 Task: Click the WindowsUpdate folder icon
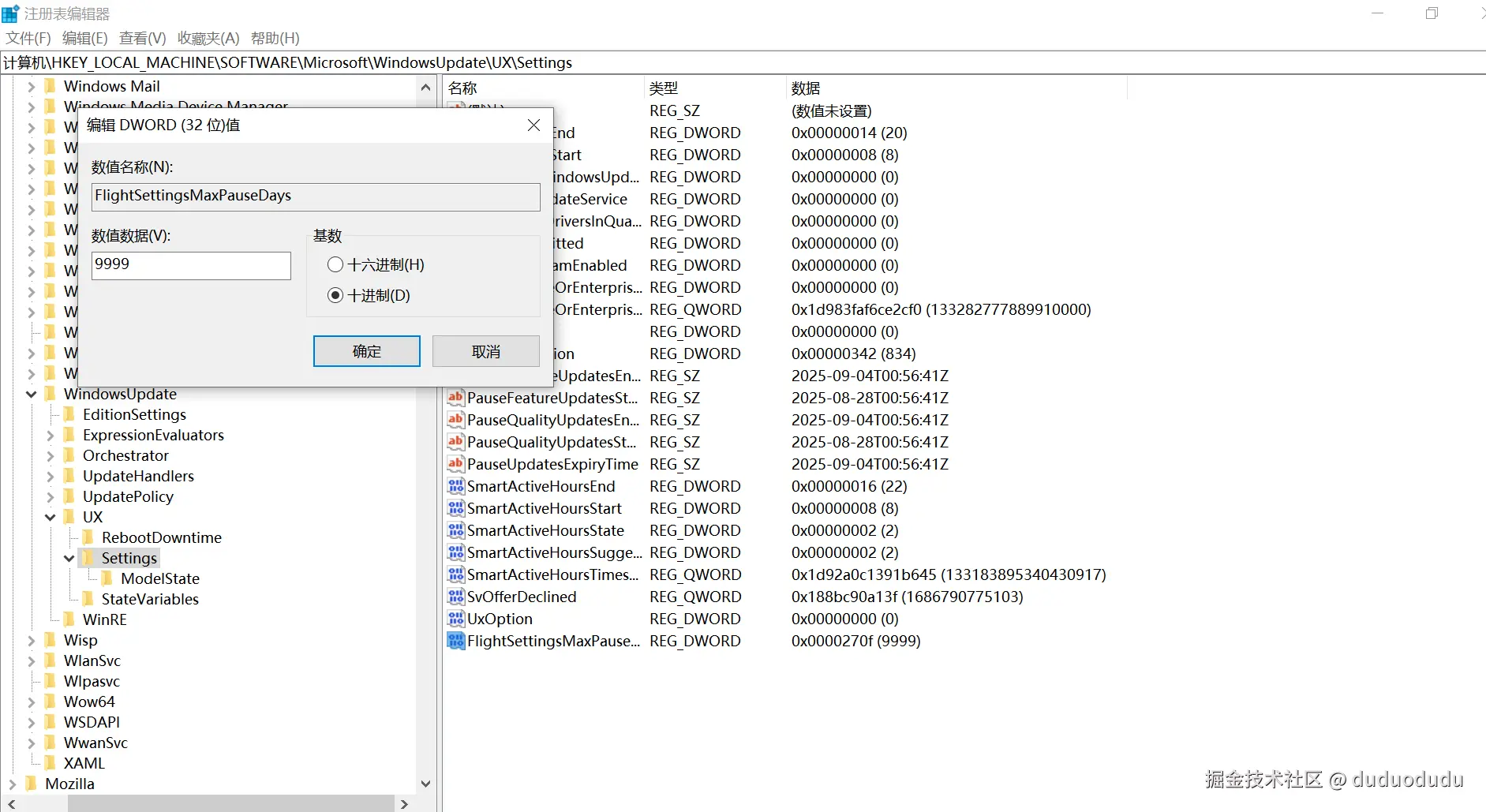pos(51,394)
